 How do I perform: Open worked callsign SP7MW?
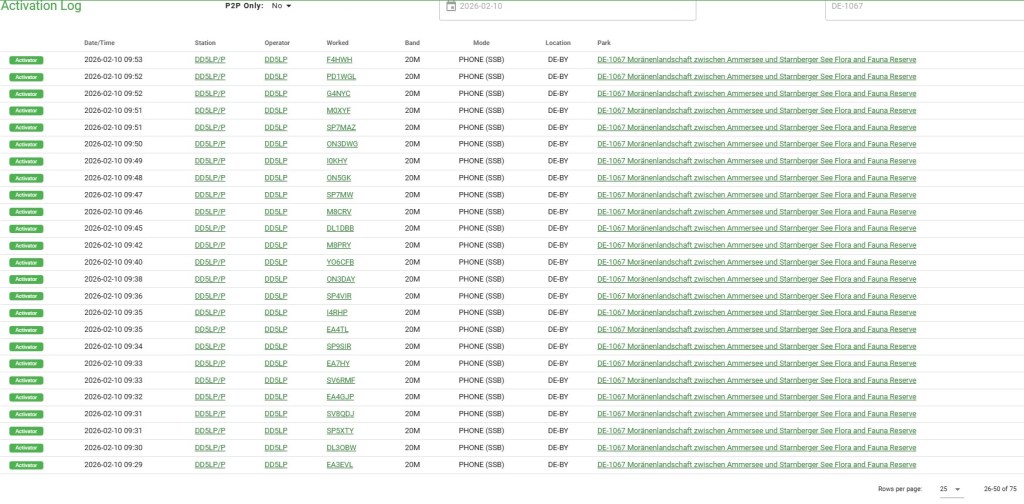coord(340,195)
